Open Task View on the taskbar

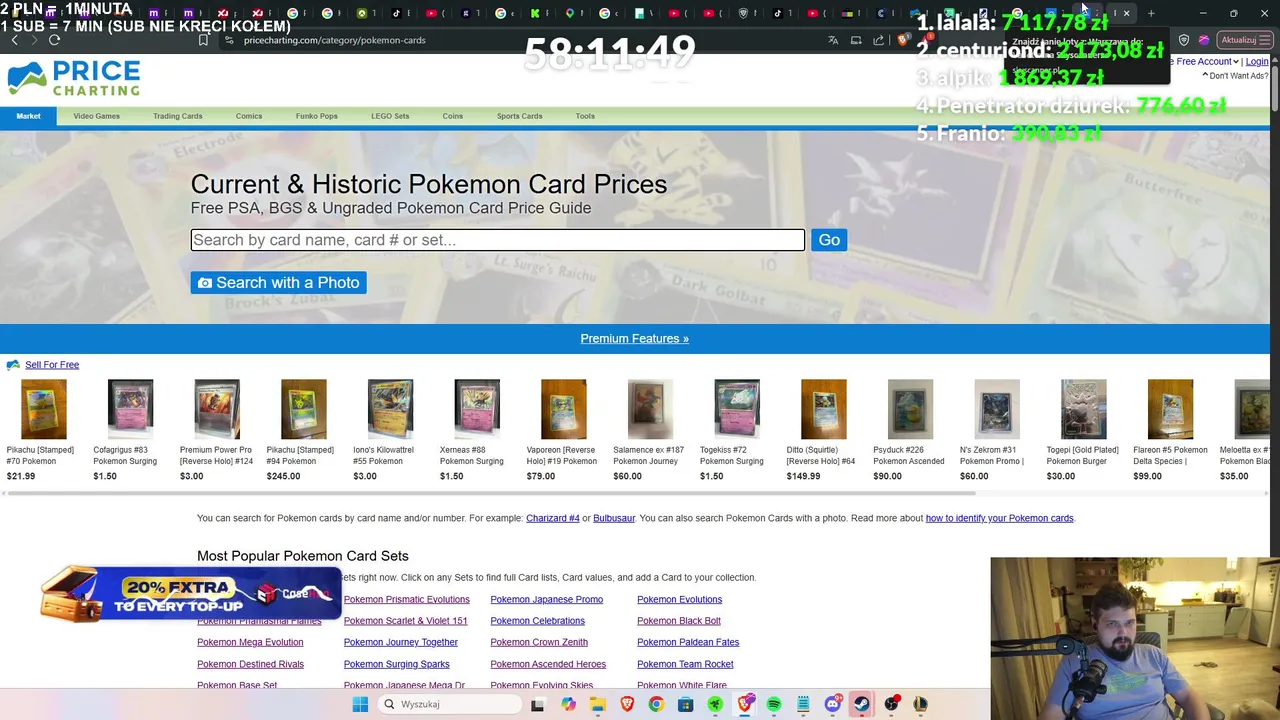pos(537,704)
